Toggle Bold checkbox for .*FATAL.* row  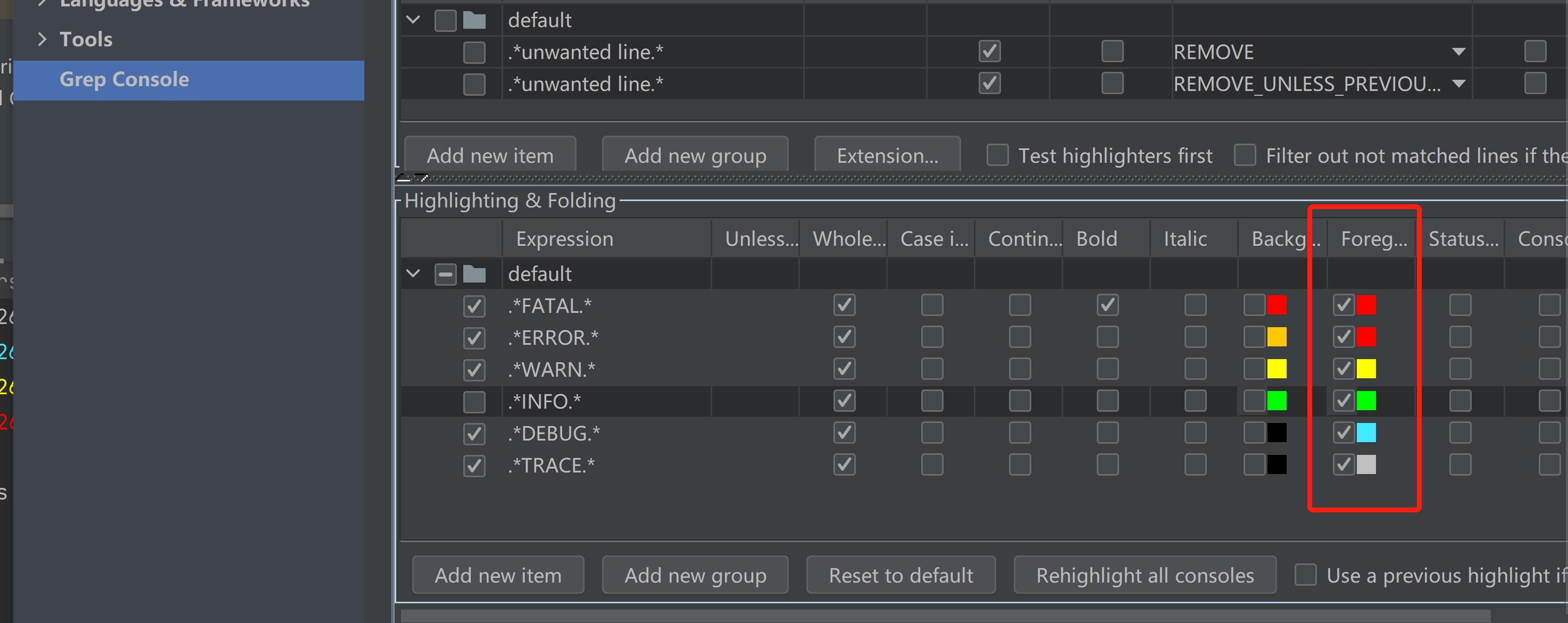pos(1107,304)
